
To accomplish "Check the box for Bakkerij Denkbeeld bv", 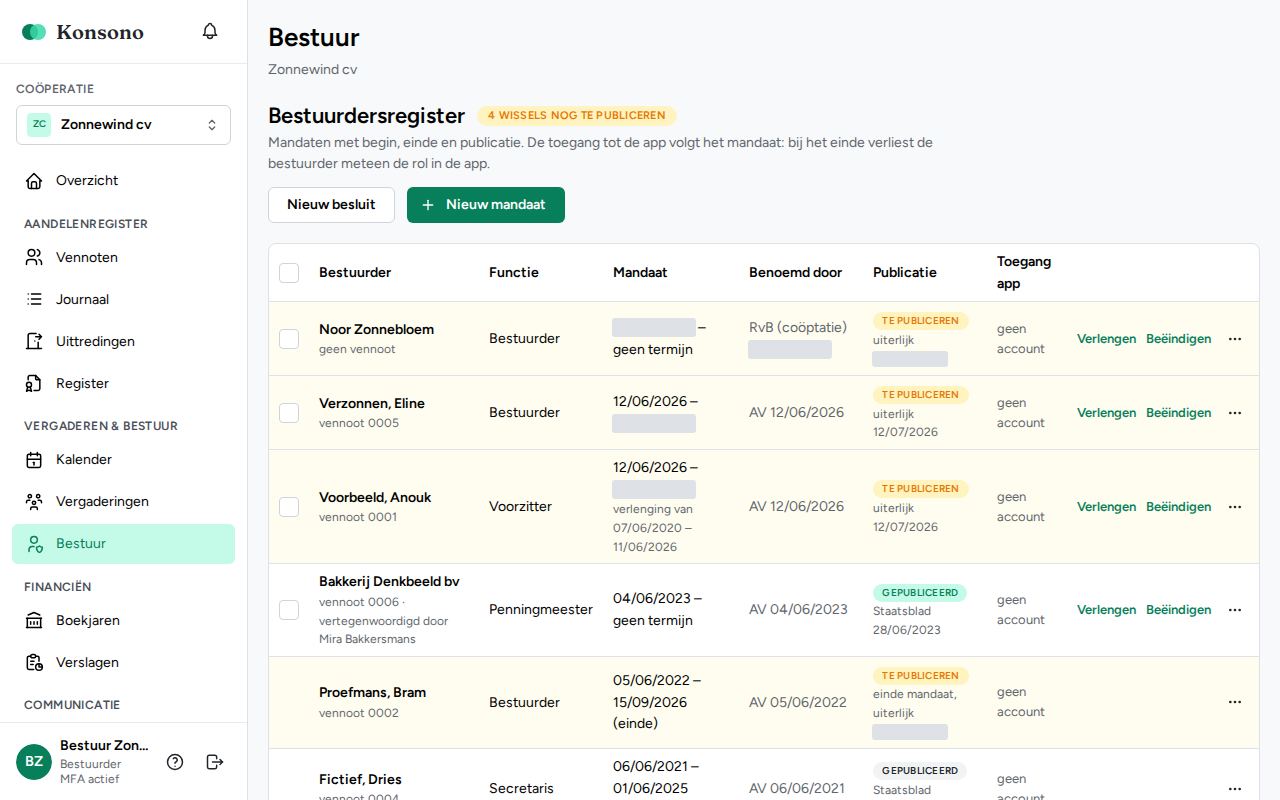I will point(289,610).
